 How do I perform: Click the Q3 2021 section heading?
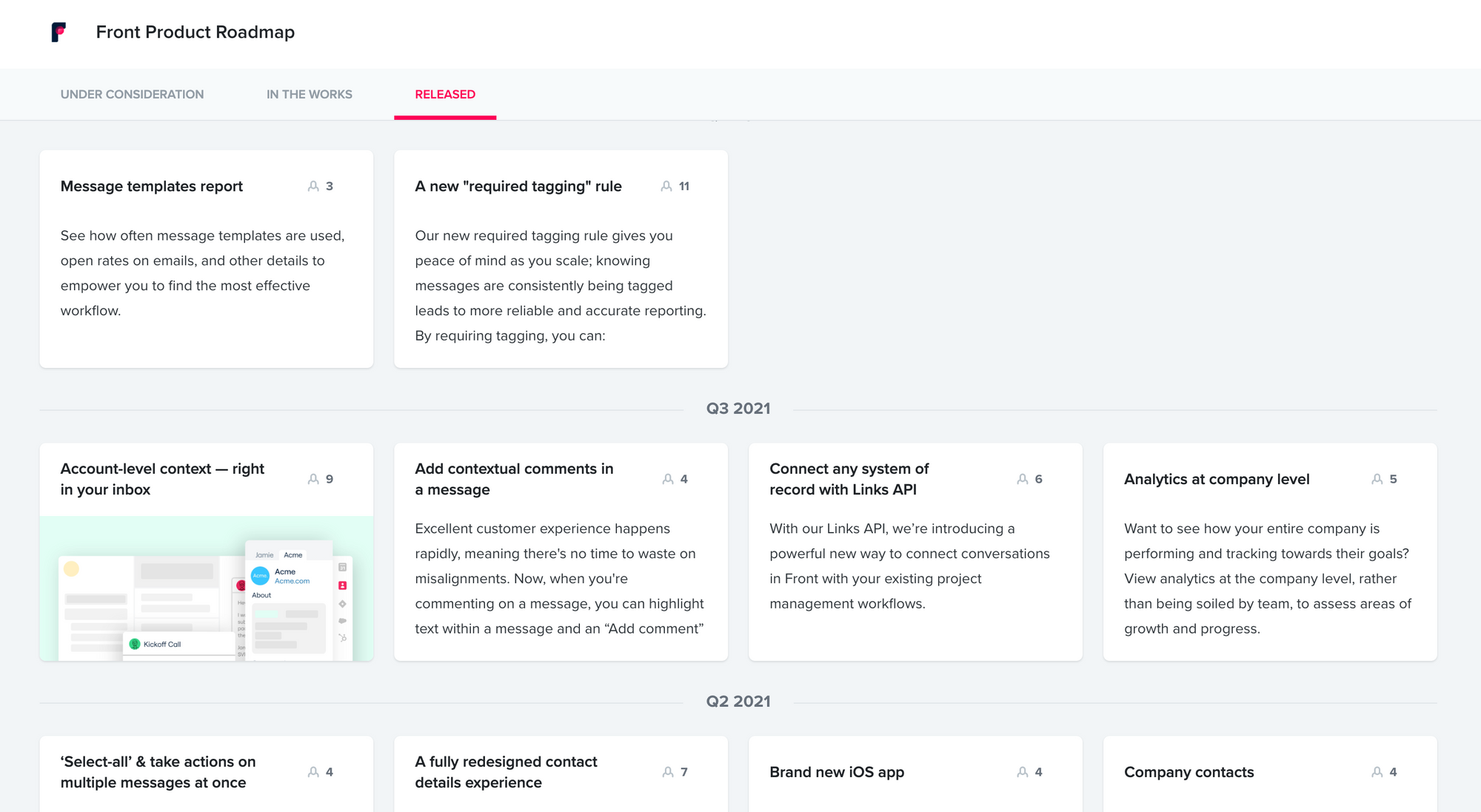point(738,409)
